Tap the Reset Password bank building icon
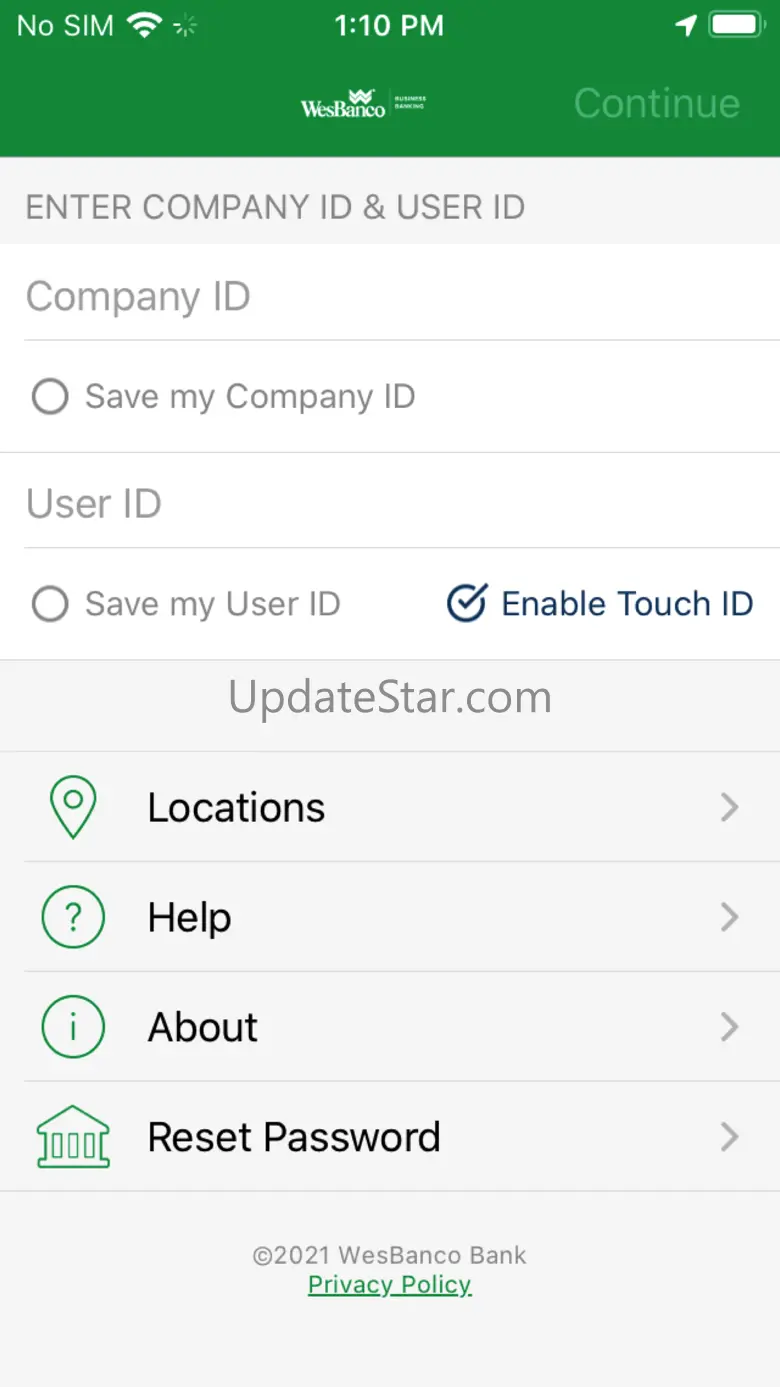Viewport: 780px width, 1387px height. [73, 1137]
